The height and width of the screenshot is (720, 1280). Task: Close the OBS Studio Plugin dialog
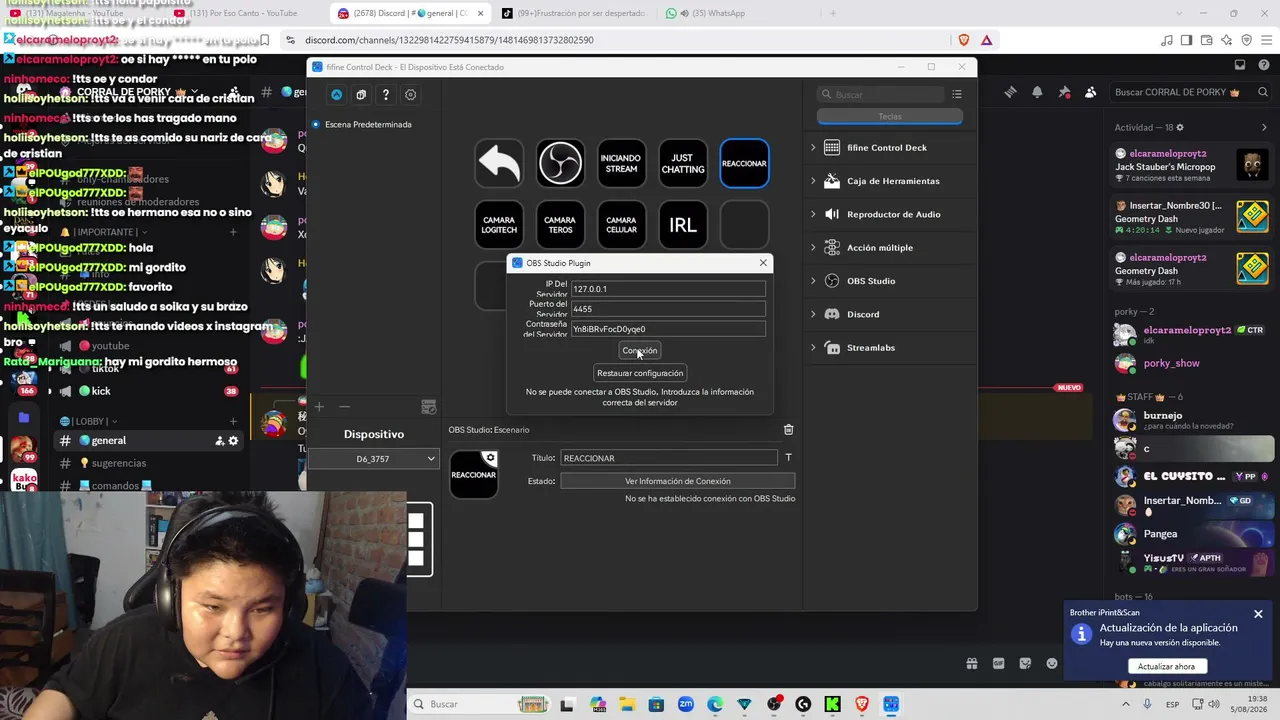(763, 263)
